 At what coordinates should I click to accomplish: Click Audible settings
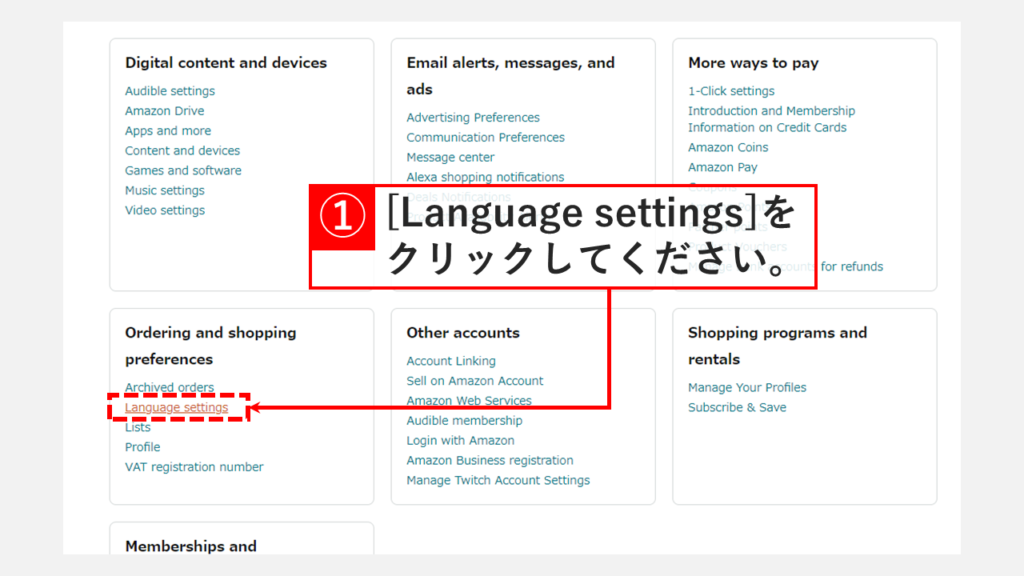[169, 90]
